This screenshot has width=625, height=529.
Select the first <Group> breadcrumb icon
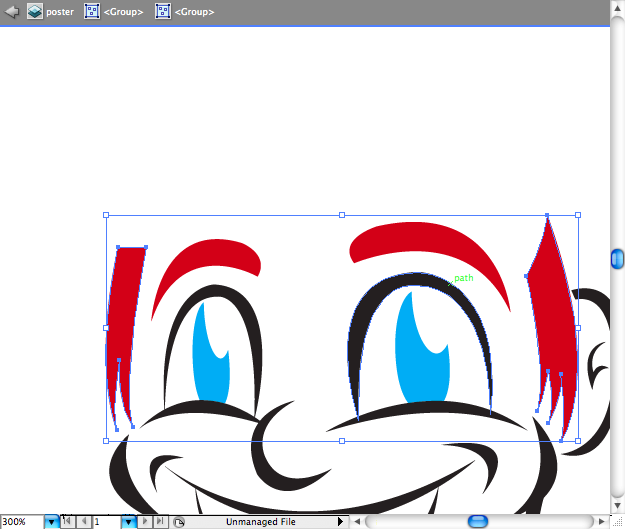coord(92,12)
